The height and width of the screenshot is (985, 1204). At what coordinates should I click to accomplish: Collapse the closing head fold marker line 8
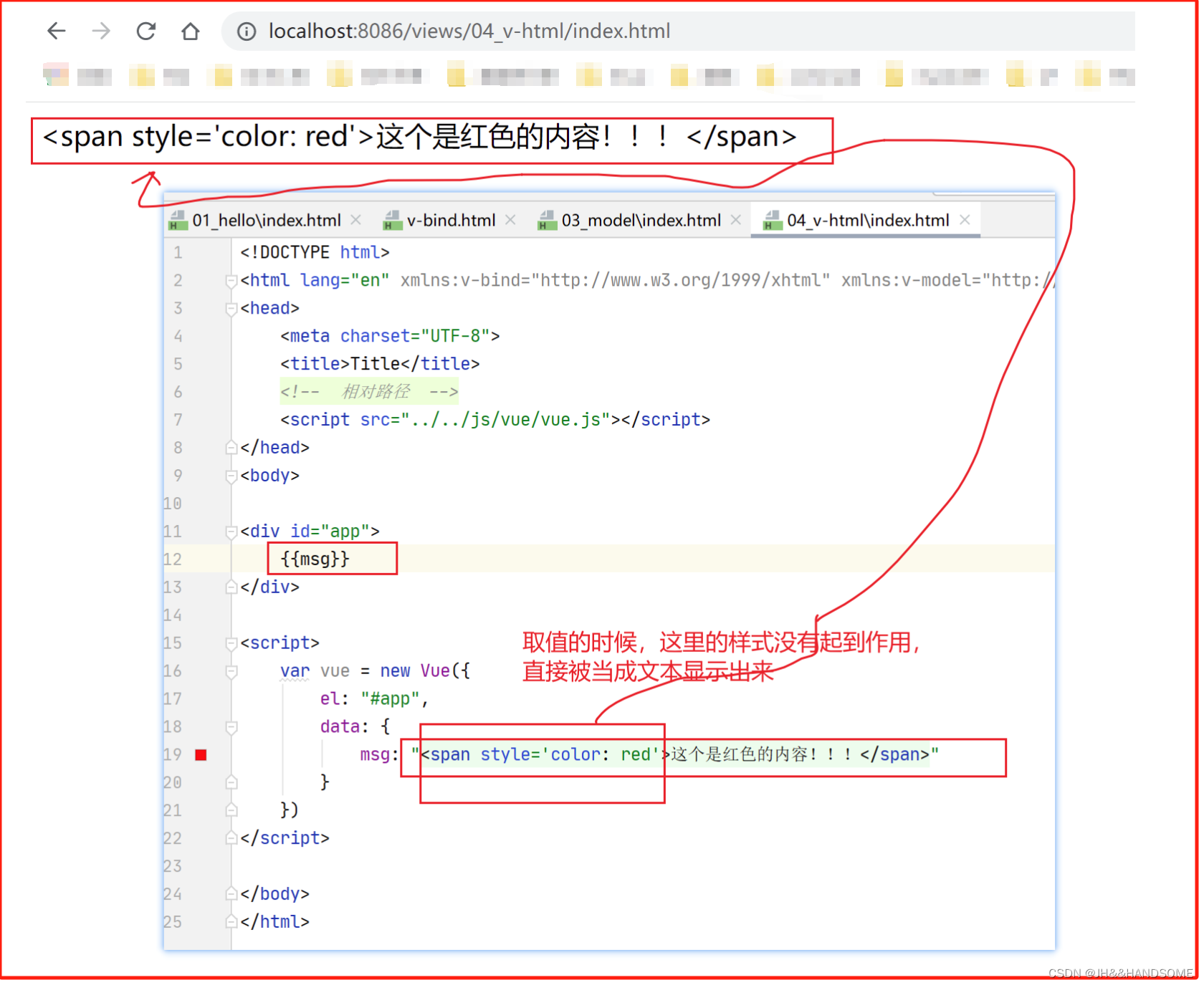231,448
